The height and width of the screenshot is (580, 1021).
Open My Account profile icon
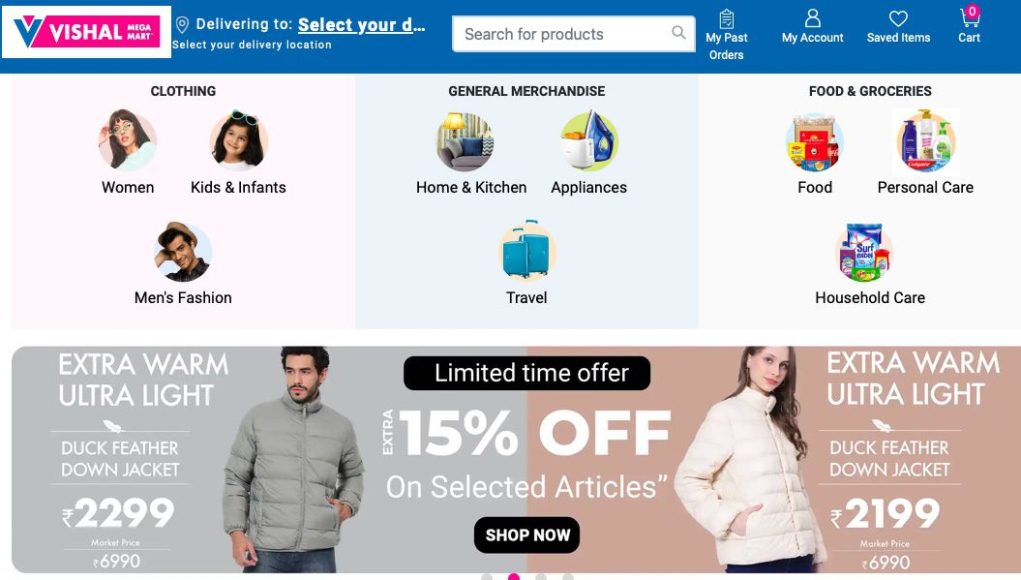click(812, 18)
